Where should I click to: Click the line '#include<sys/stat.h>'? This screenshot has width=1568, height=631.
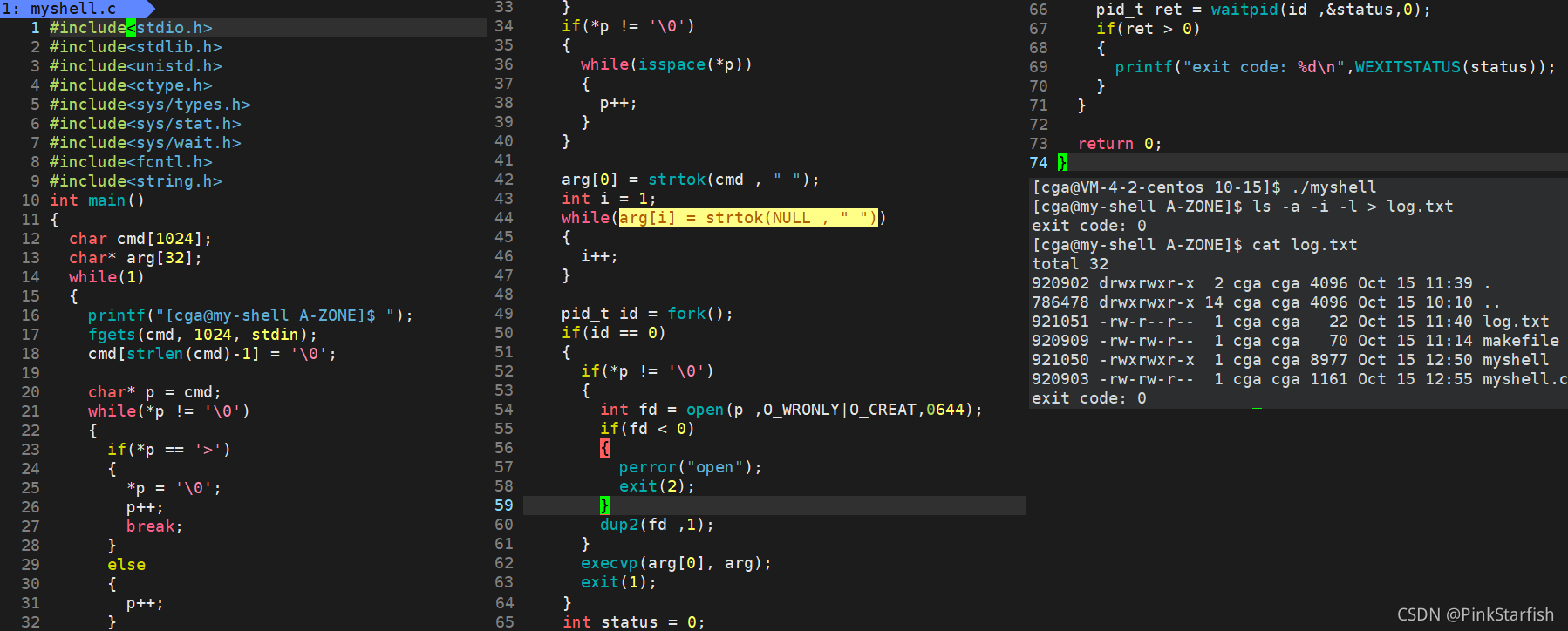[145, 124]
